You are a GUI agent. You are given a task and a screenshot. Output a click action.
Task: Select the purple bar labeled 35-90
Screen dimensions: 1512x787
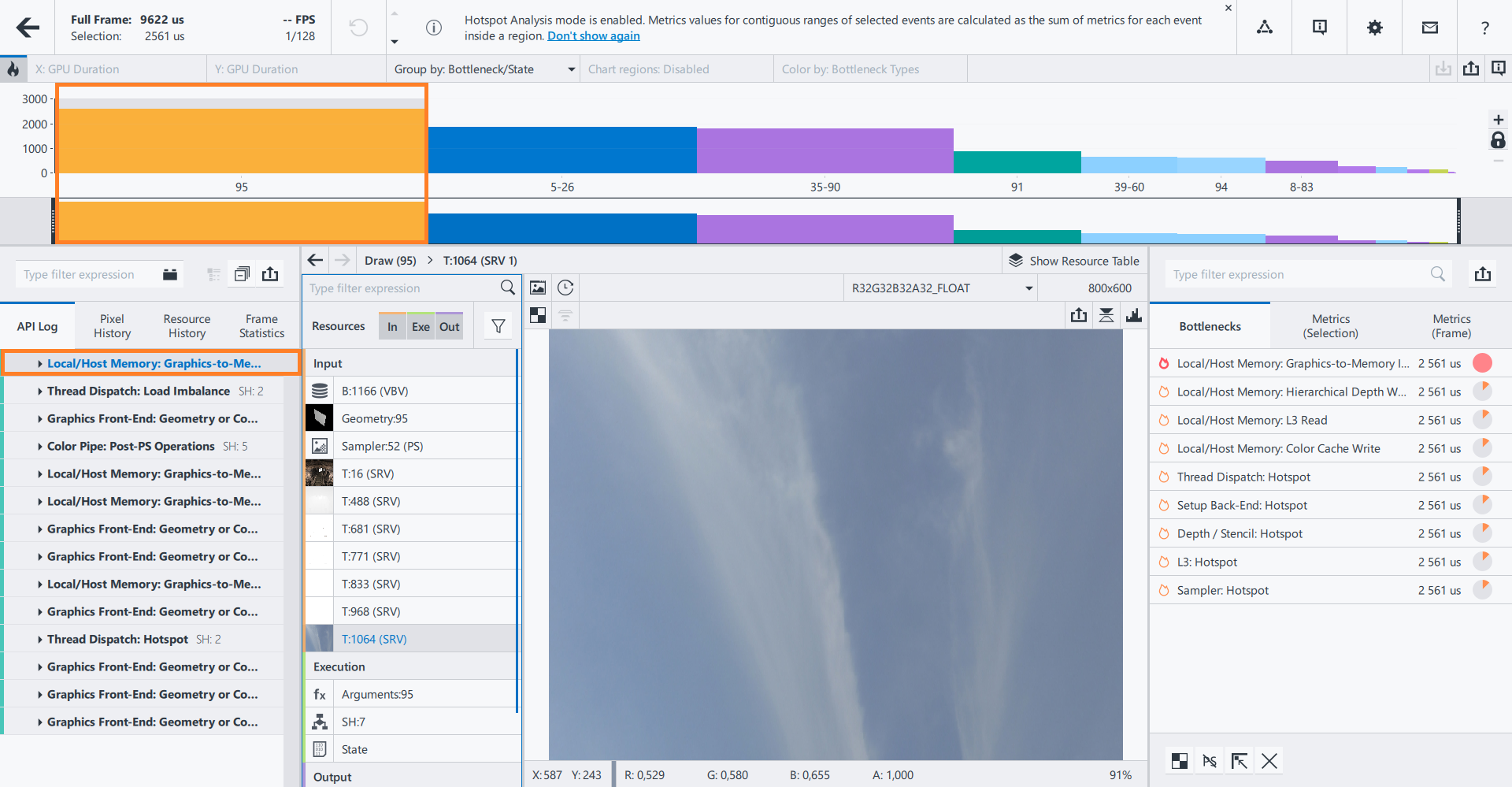pos(825,151)
